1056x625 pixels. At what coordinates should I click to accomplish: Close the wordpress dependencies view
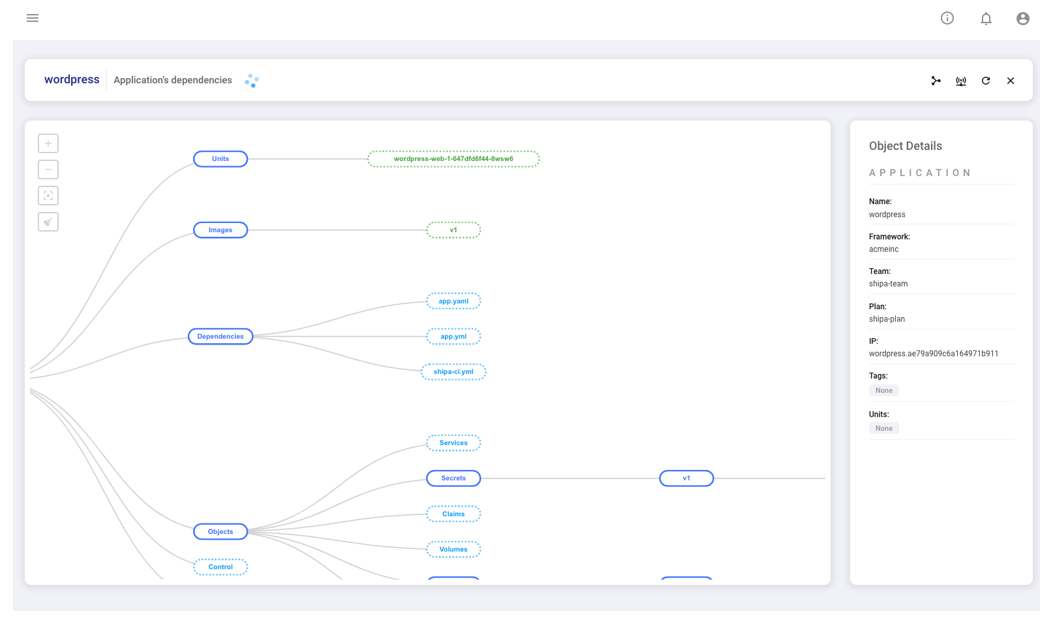1010,81
